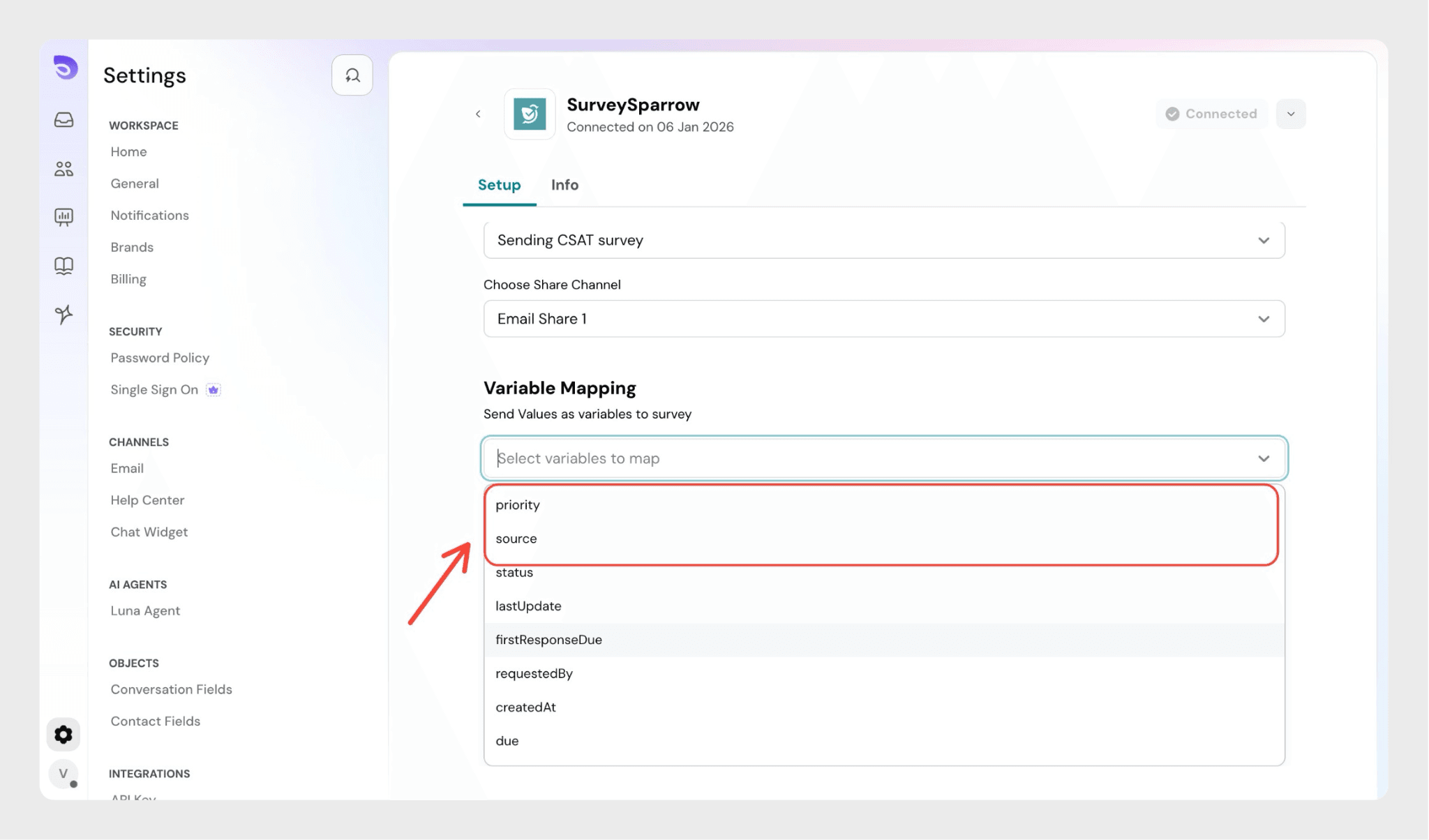Open the Email Share 1 channel dropdown
The width and height of the screenshot is (1429, 840).
click(x=883, y=319)
